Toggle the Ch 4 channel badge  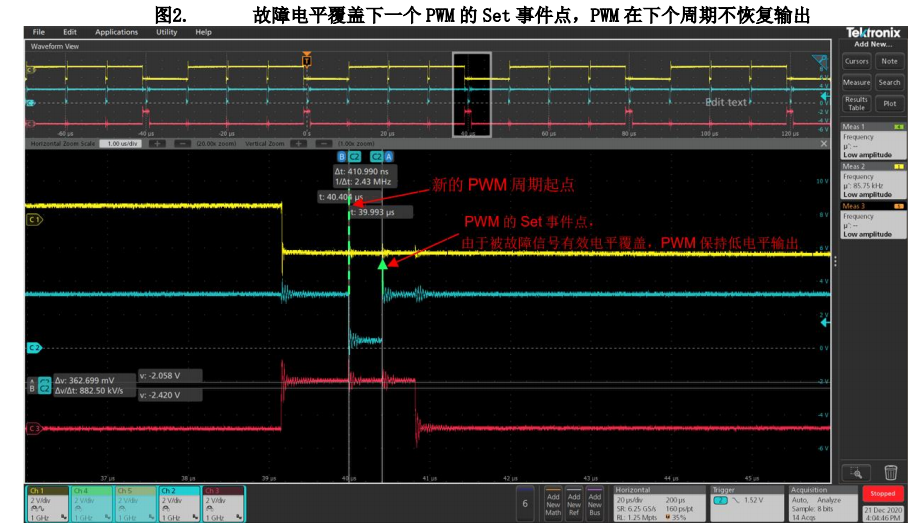(x=91, y=504)
